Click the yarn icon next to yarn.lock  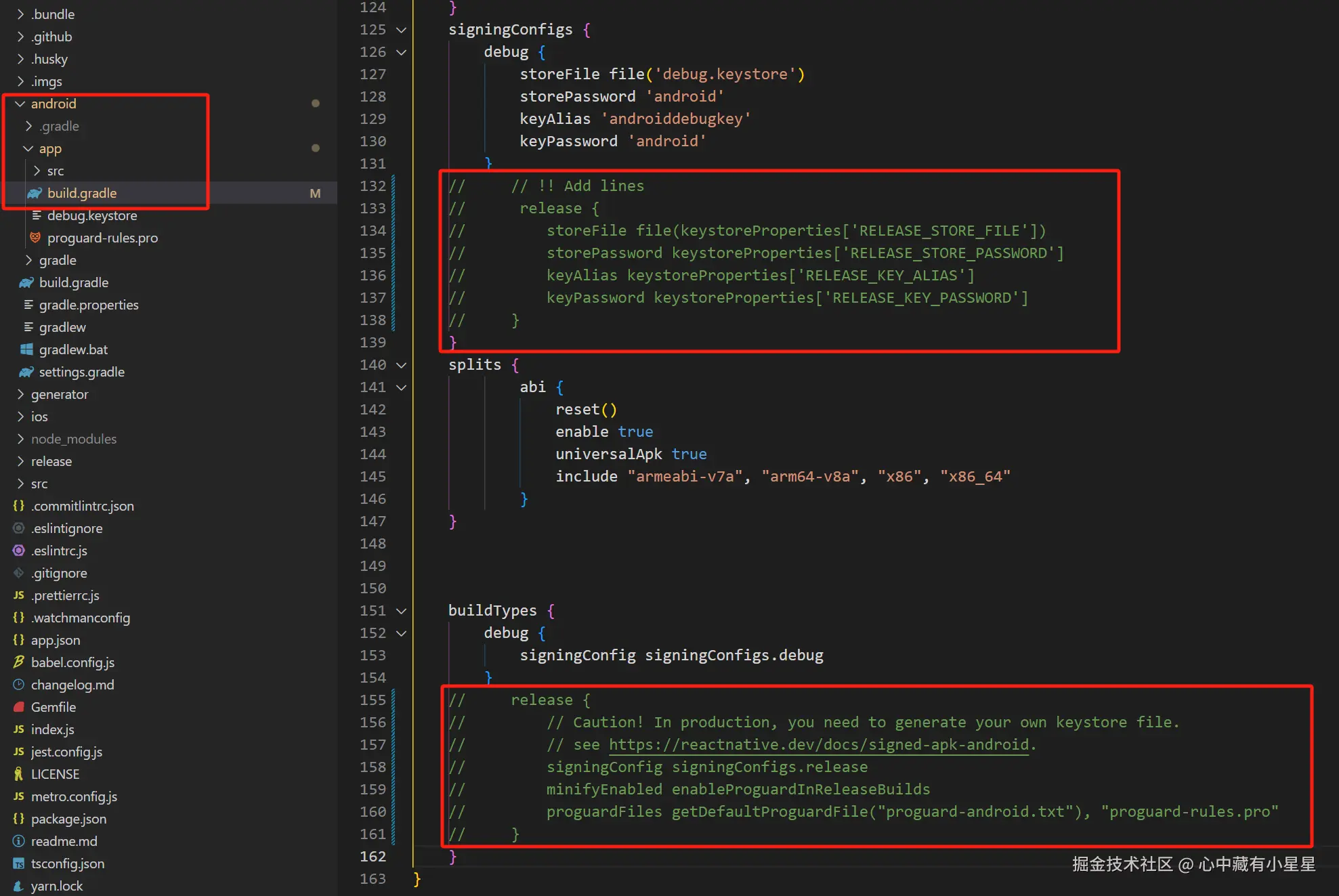point(19,886)
